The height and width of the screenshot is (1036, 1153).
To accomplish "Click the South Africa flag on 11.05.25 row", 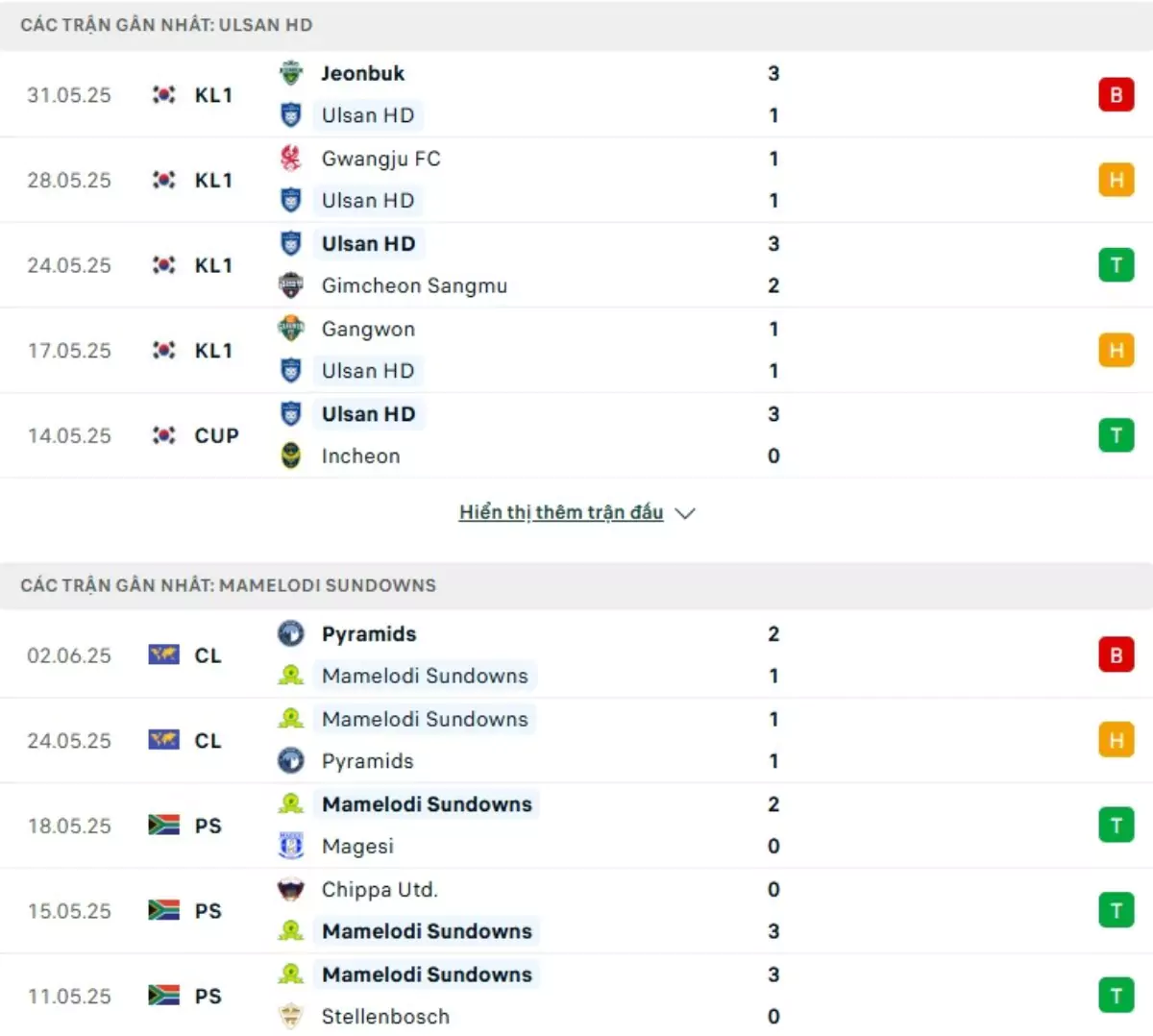I will point(164,996).
